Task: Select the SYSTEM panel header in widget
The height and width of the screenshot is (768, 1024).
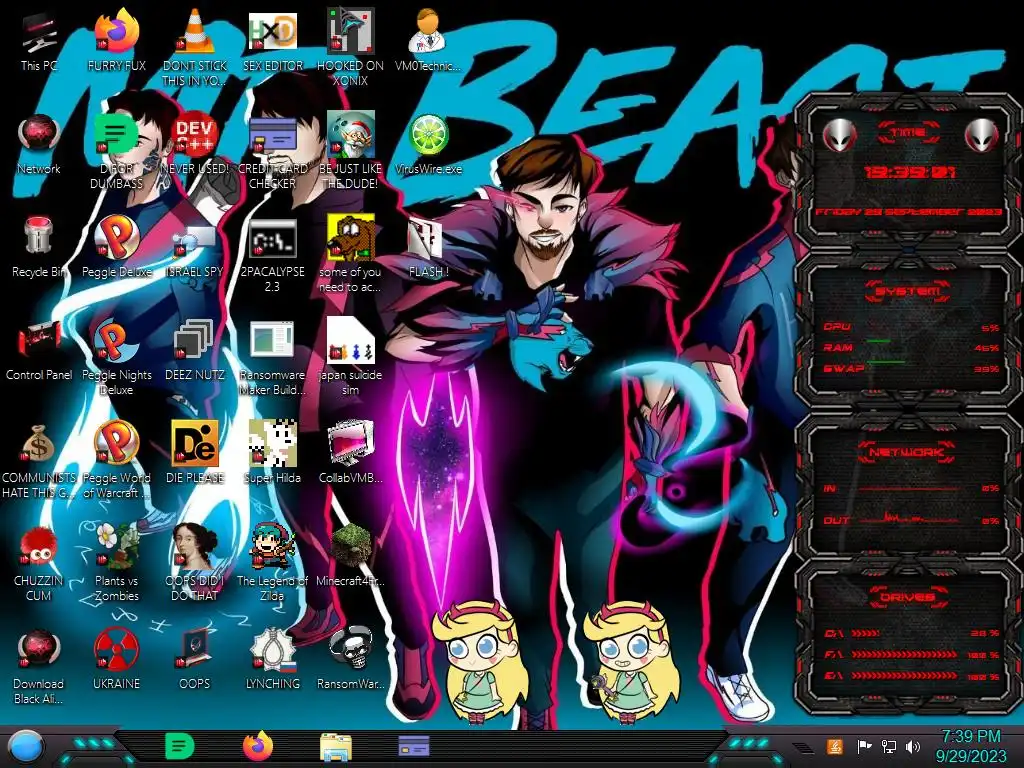Action: [x=908, y=291]
